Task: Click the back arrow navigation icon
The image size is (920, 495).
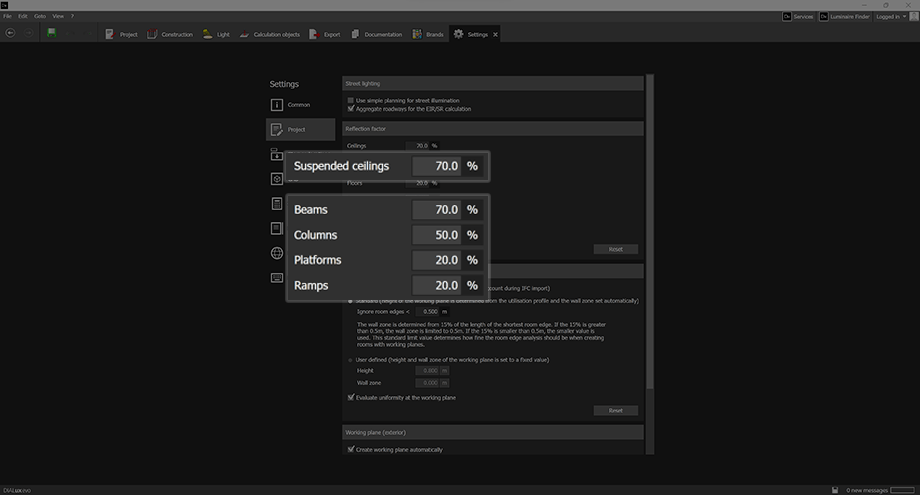Action: pyautogui.click(x=10, y=33)
